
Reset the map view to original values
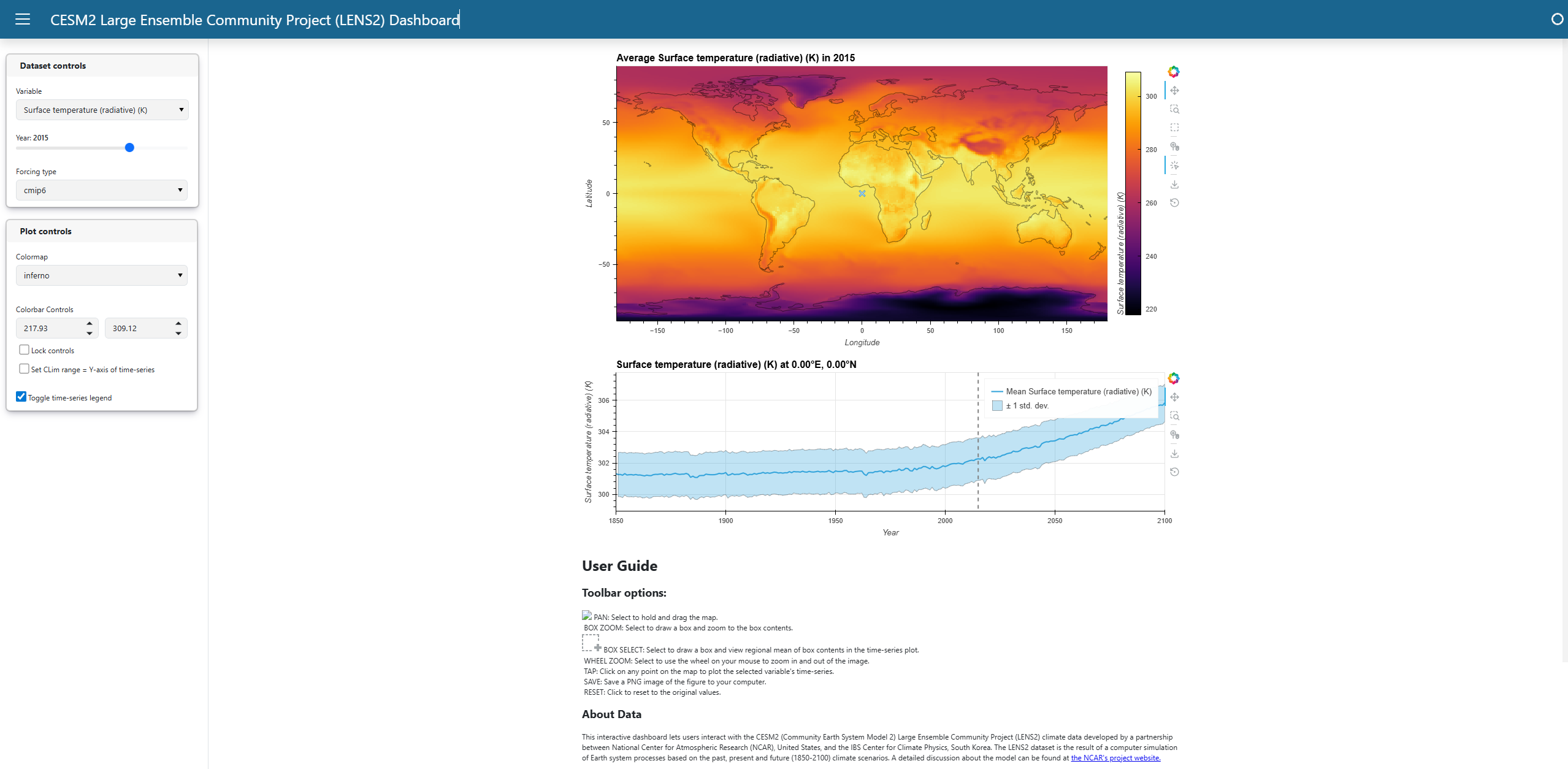1174,202
